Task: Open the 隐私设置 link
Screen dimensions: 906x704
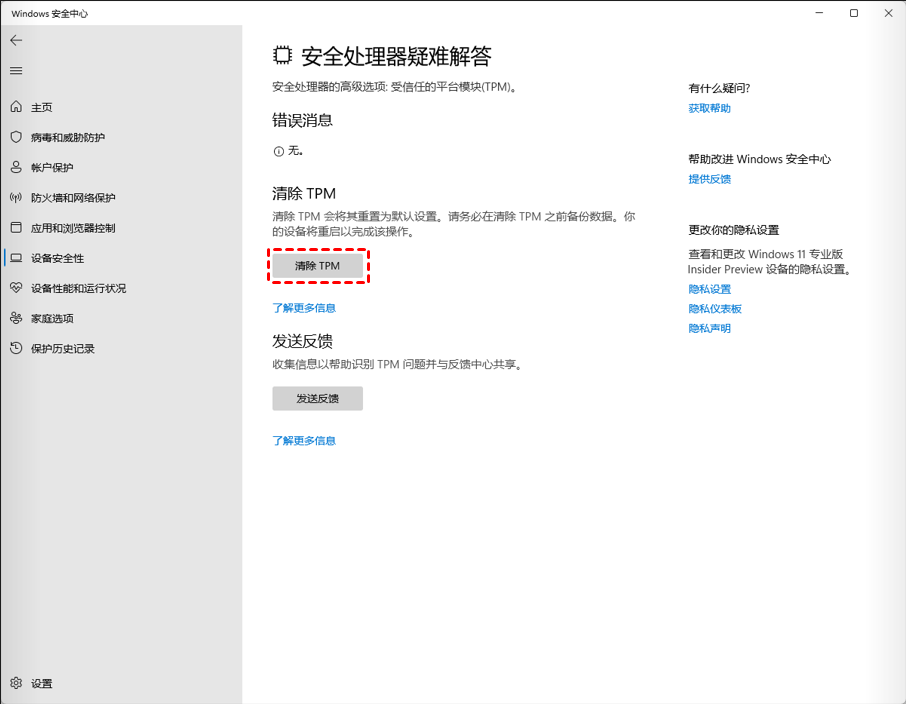Action: pos(709,289)
